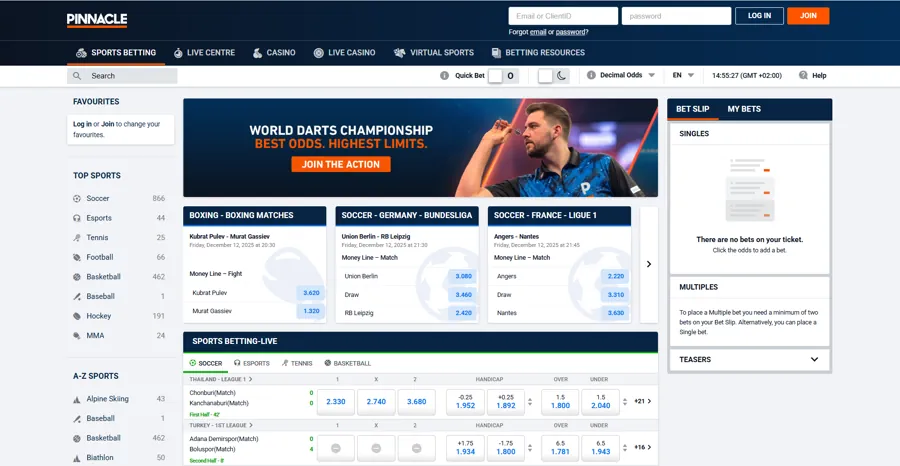
Task: Open Basketball in A-Z Sports
Action: [103, 438]
